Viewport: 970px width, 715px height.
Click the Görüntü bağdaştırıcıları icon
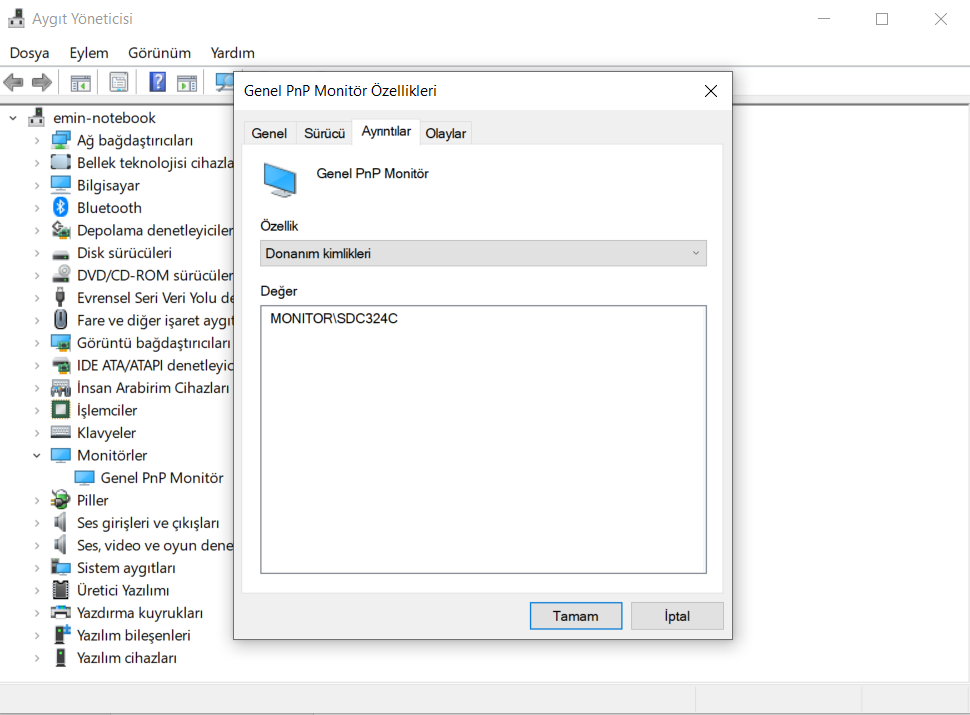pos(61,343)
